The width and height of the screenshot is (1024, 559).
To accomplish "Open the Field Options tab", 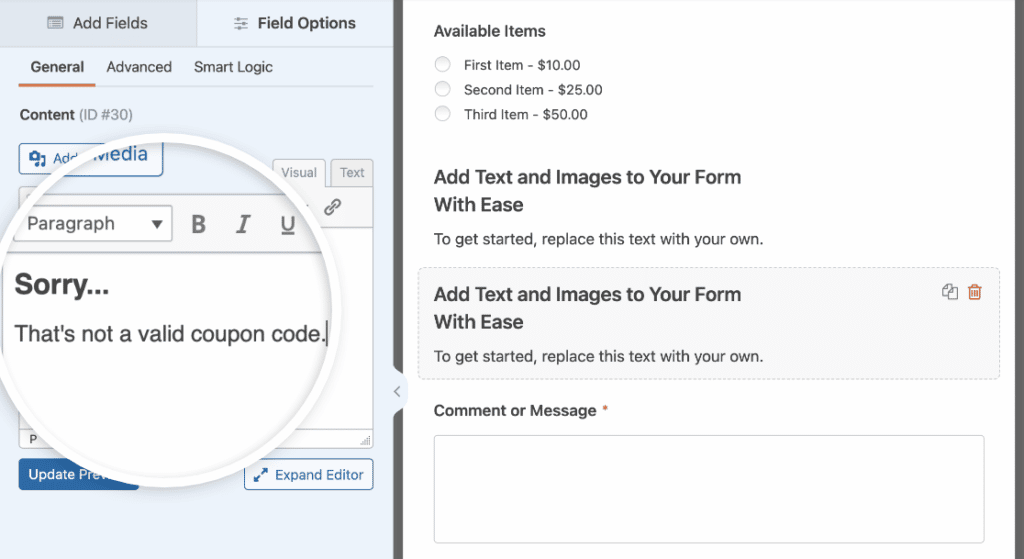I will click(295, 23).
